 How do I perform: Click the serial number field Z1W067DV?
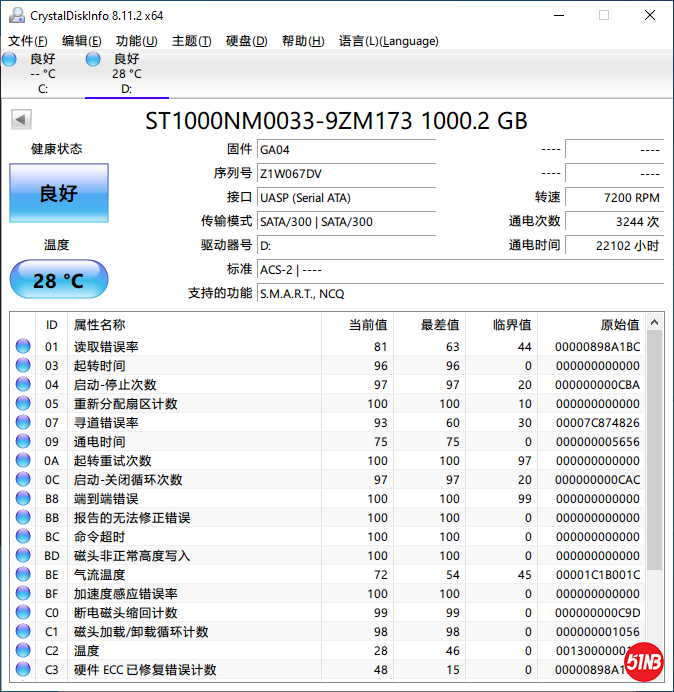tap(345, 173)
